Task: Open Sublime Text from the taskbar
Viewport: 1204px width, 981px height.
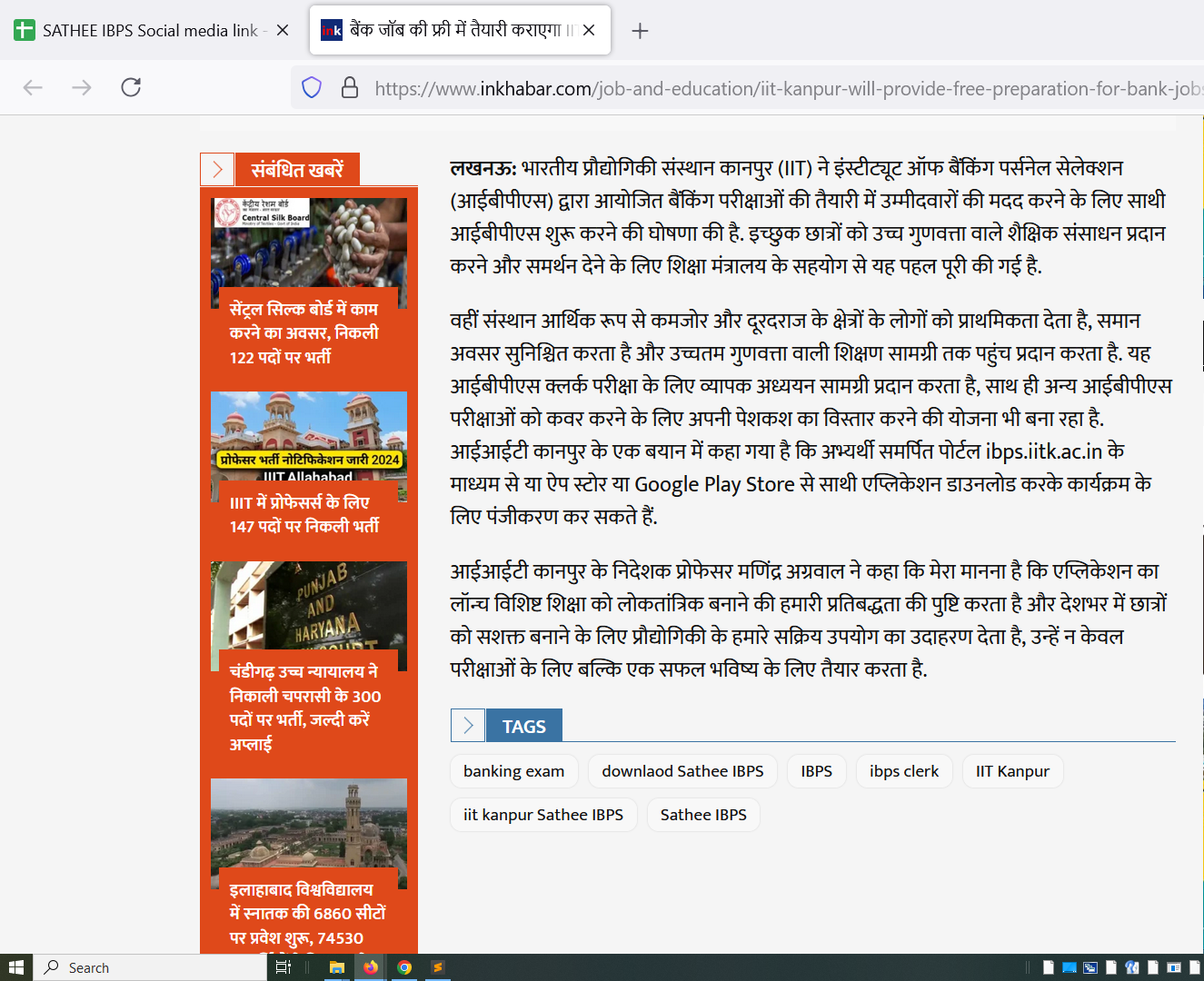Action: [438, 967]
